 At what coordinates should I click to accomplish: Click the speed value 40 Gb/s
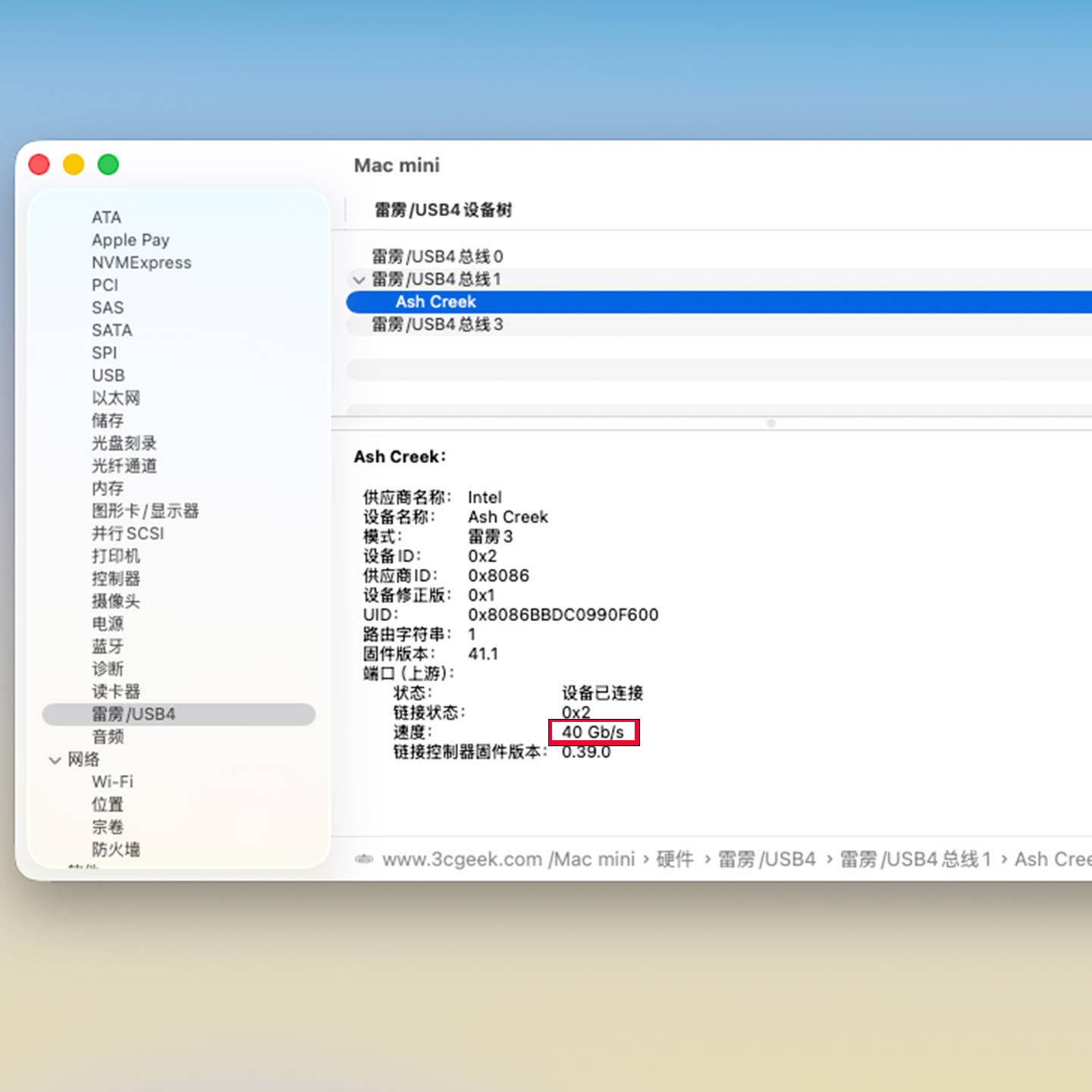593,733
